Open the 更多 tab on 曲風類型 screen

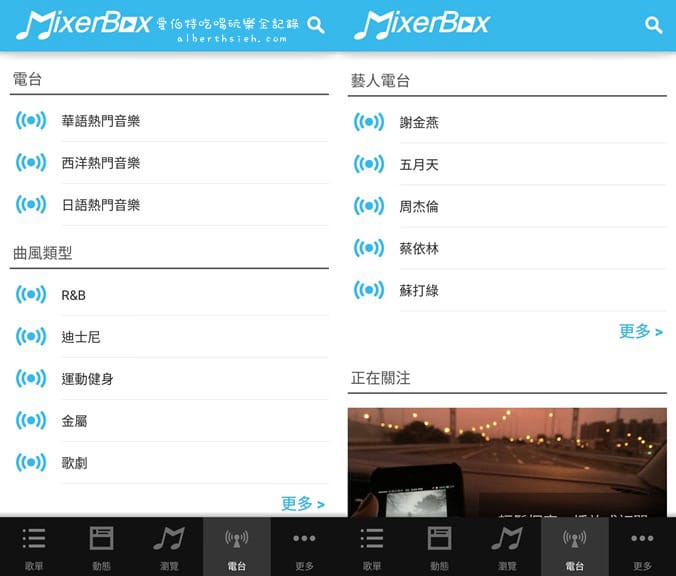(304, 547)
